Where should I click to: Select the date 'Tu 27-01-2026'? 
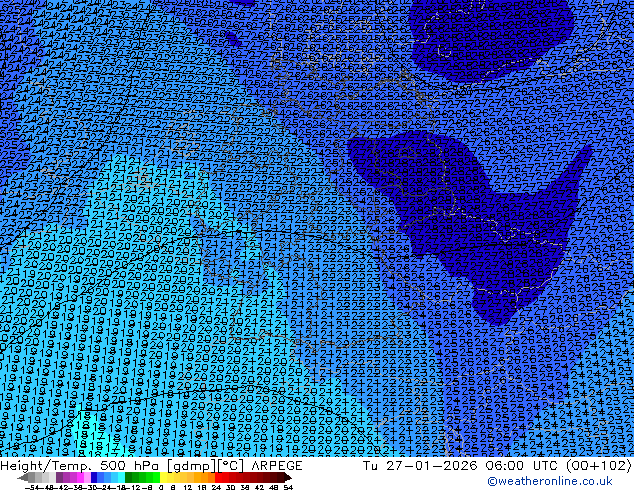[x=420, y=465]
